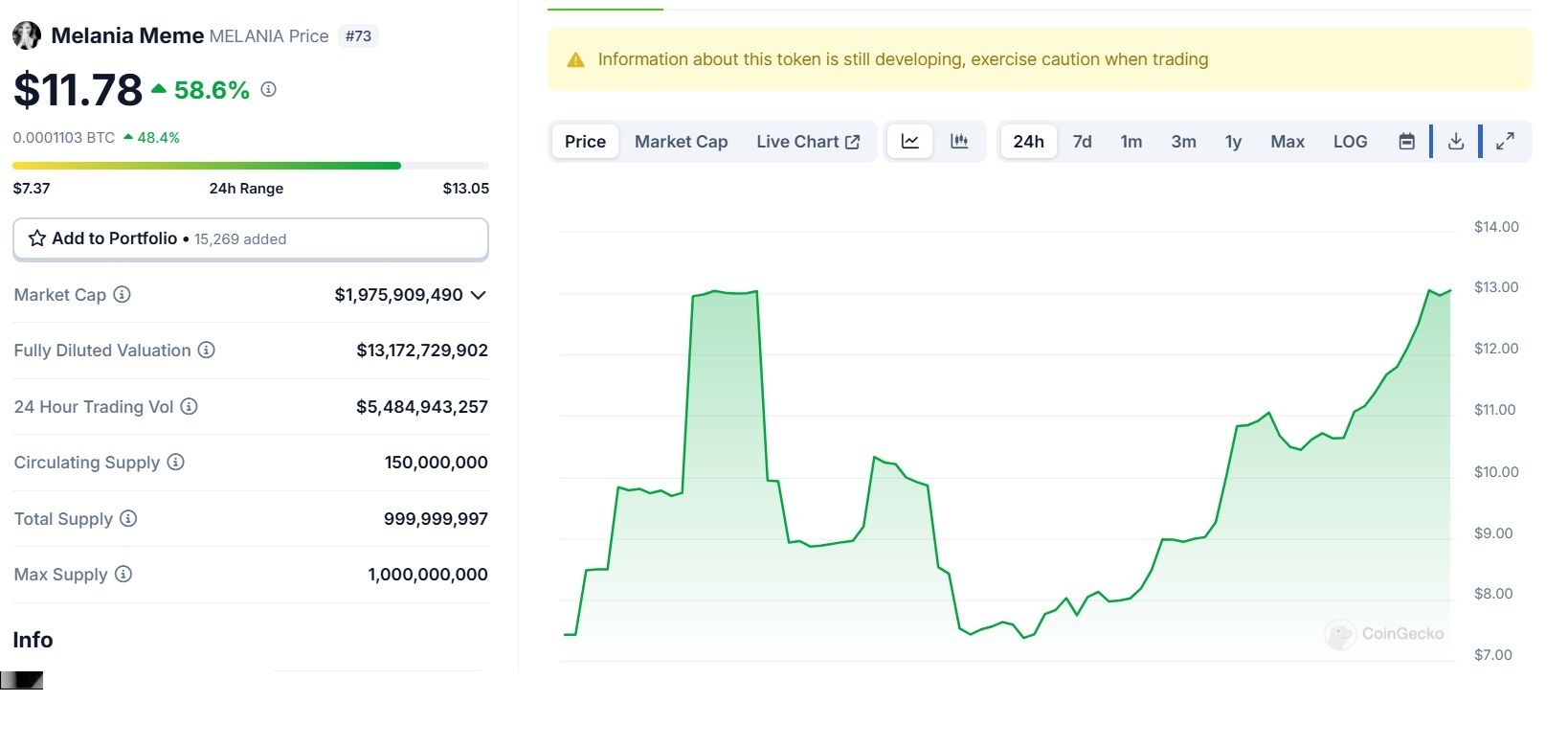Image resolution: width=1568 pixels, height=747 pixels.
Task: Click the 999,999,997 total supply value
Action: (x=436, y=519)
